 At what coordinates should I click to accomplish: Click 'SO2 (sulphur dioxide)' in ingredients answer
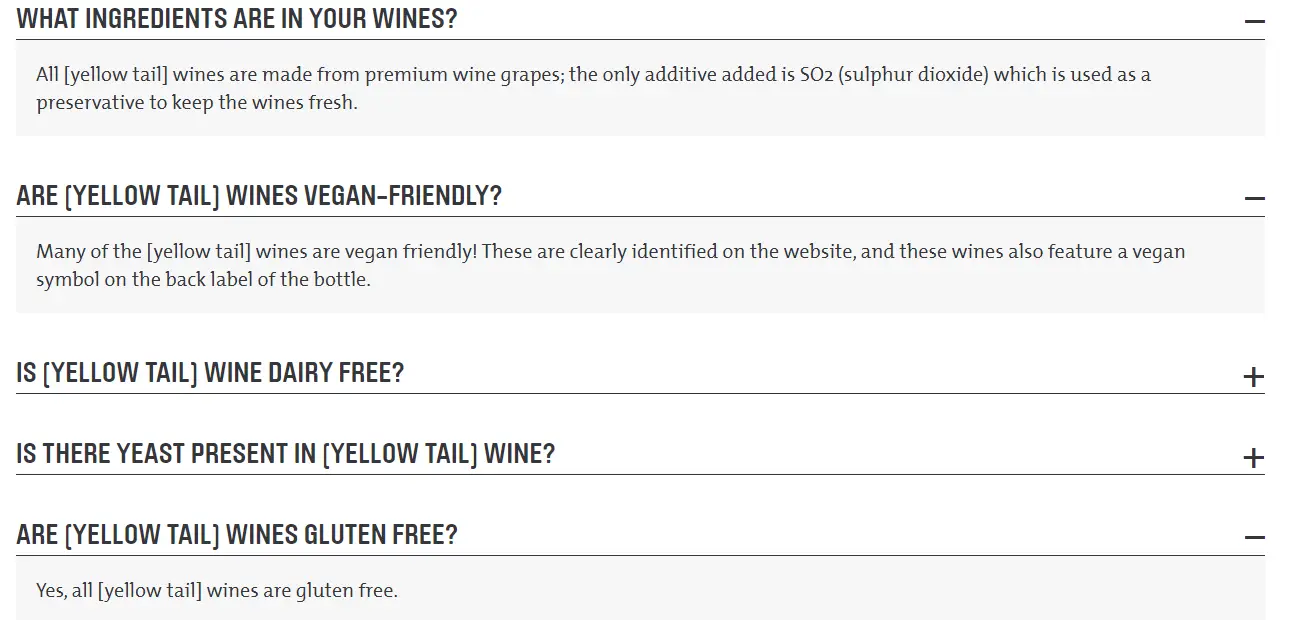pyautogui.click(x=894, y=75)
